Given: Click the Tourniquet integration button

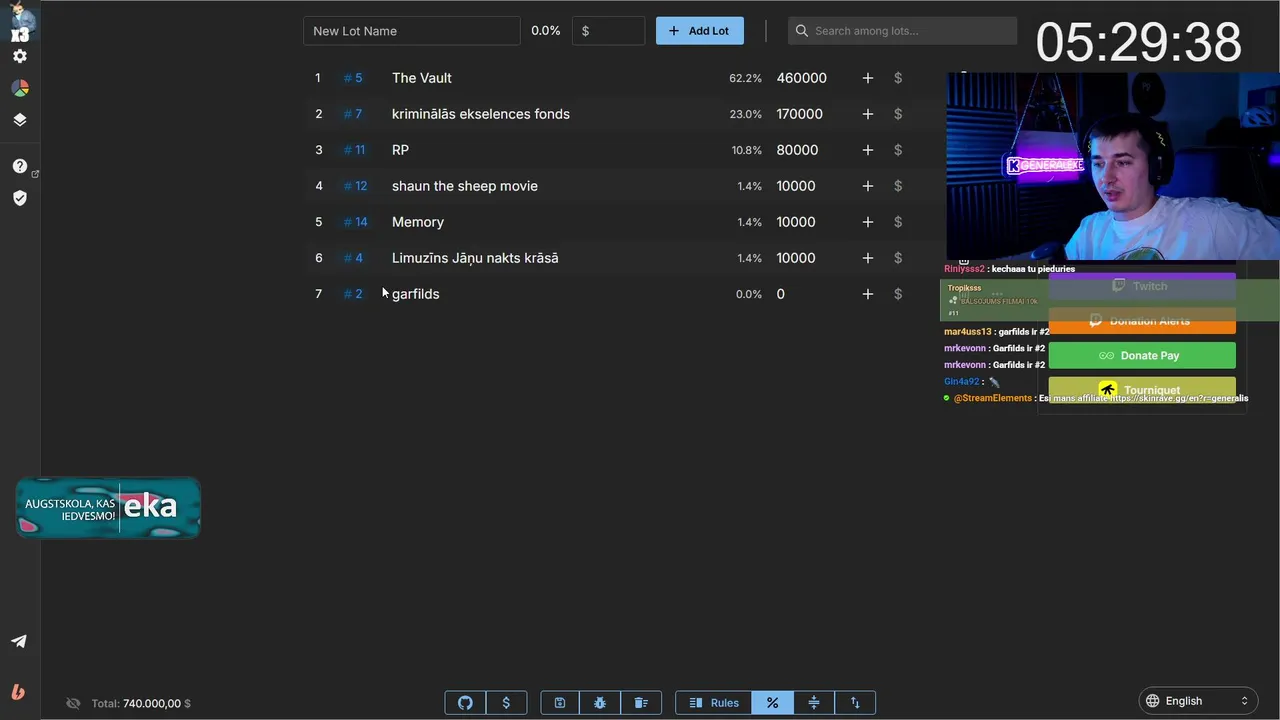Looking at the screenshot, I should [x=1142, y=388].
